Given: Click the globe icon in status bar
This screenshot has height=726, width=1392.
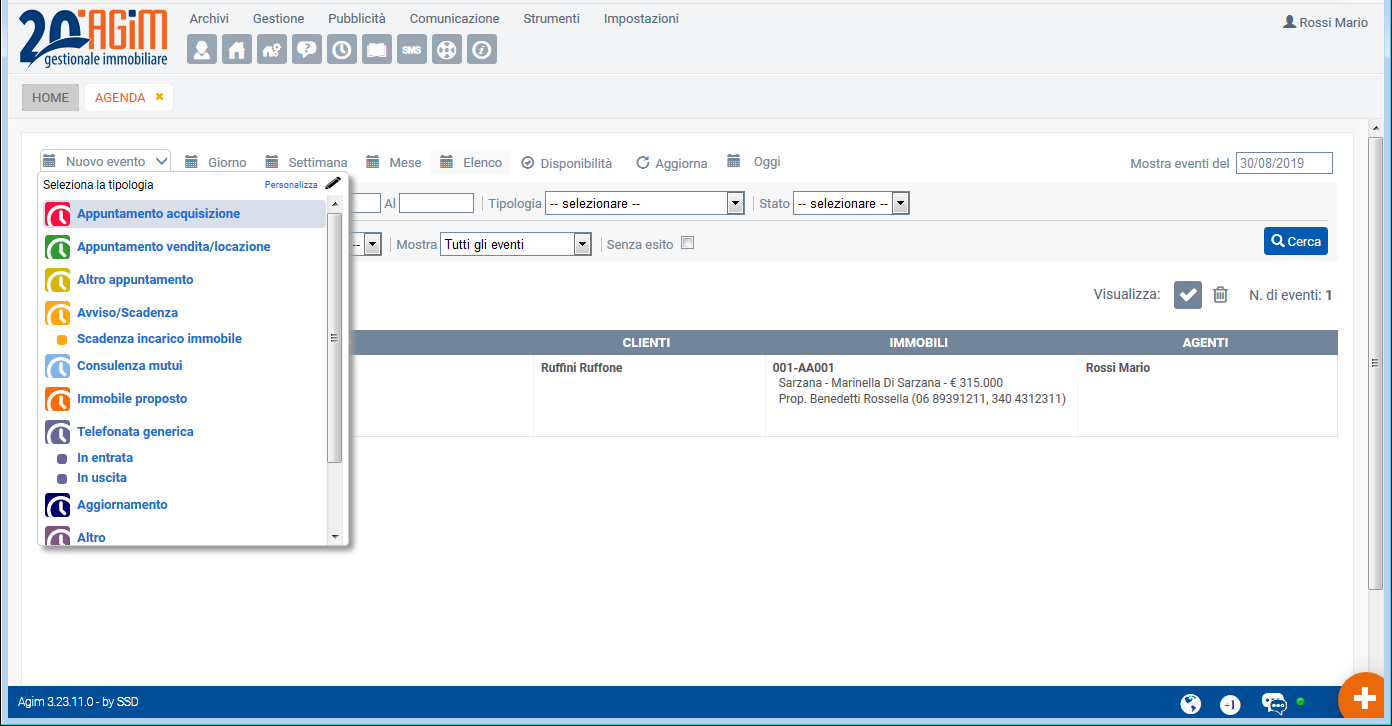Looking at the screenshot, I should pyautogui.click(x=1190, y=704).
